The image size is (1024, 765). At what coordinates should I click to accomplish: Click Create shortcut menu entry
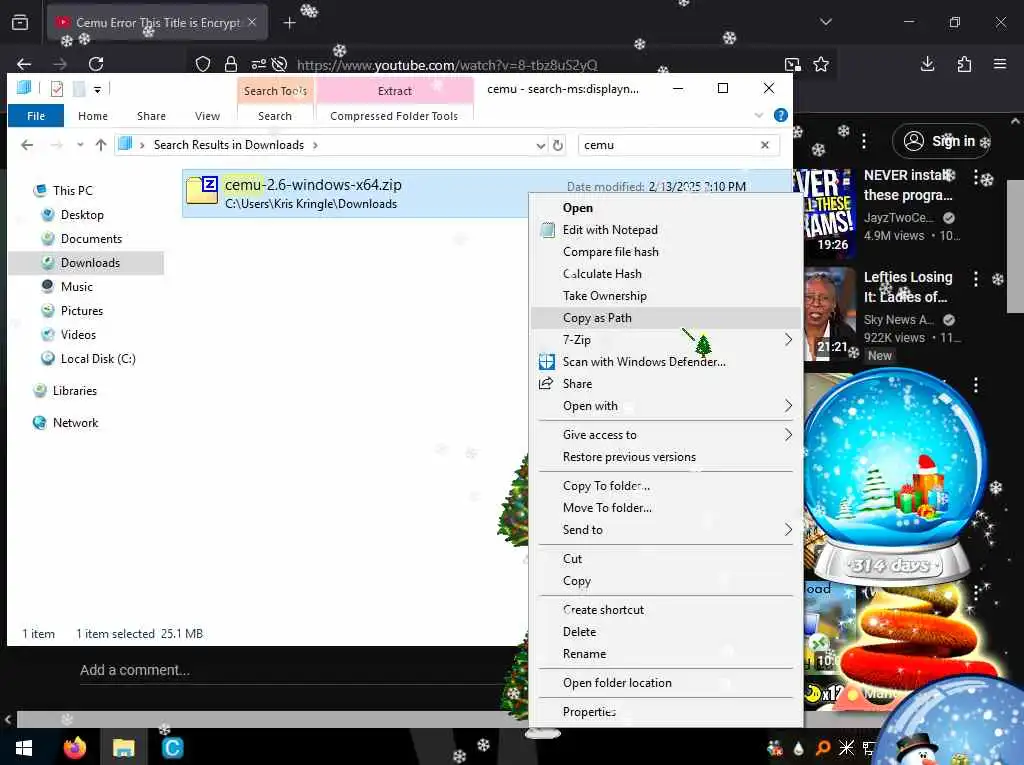[666, 610]
